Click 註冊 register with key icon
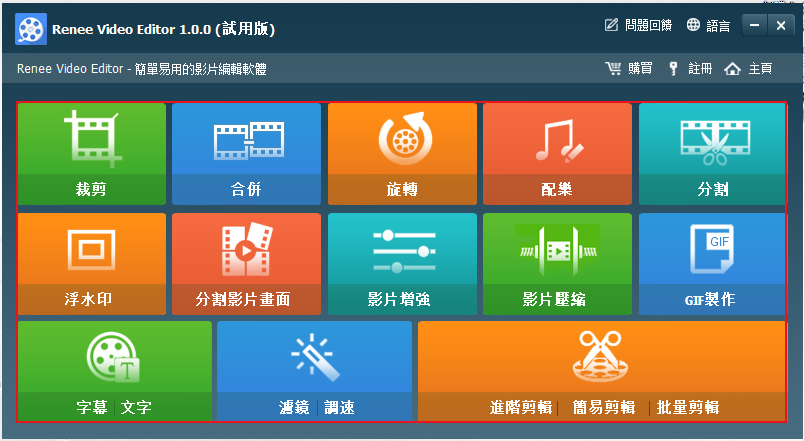This screenshot has width=804, height=441. tap(690, 68)
